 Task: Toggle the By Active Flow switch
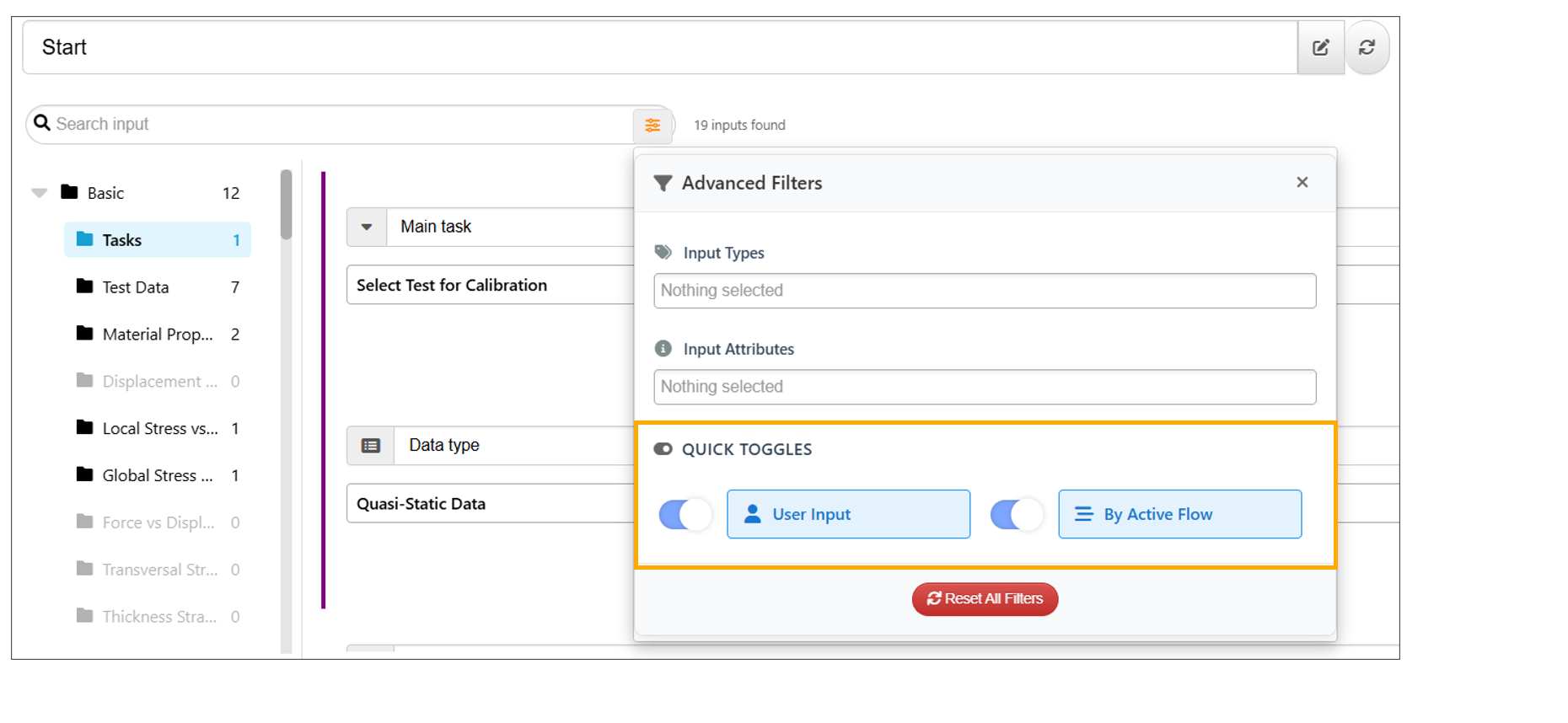(x=1016, y=515)
